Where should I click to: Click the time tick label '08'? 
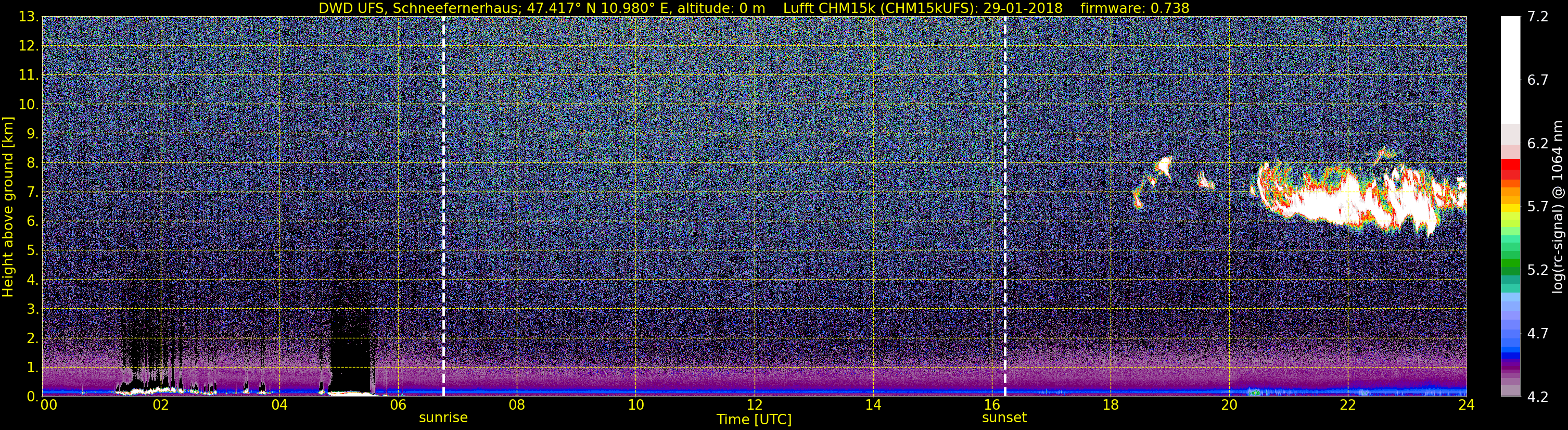(x=517, y=404)
